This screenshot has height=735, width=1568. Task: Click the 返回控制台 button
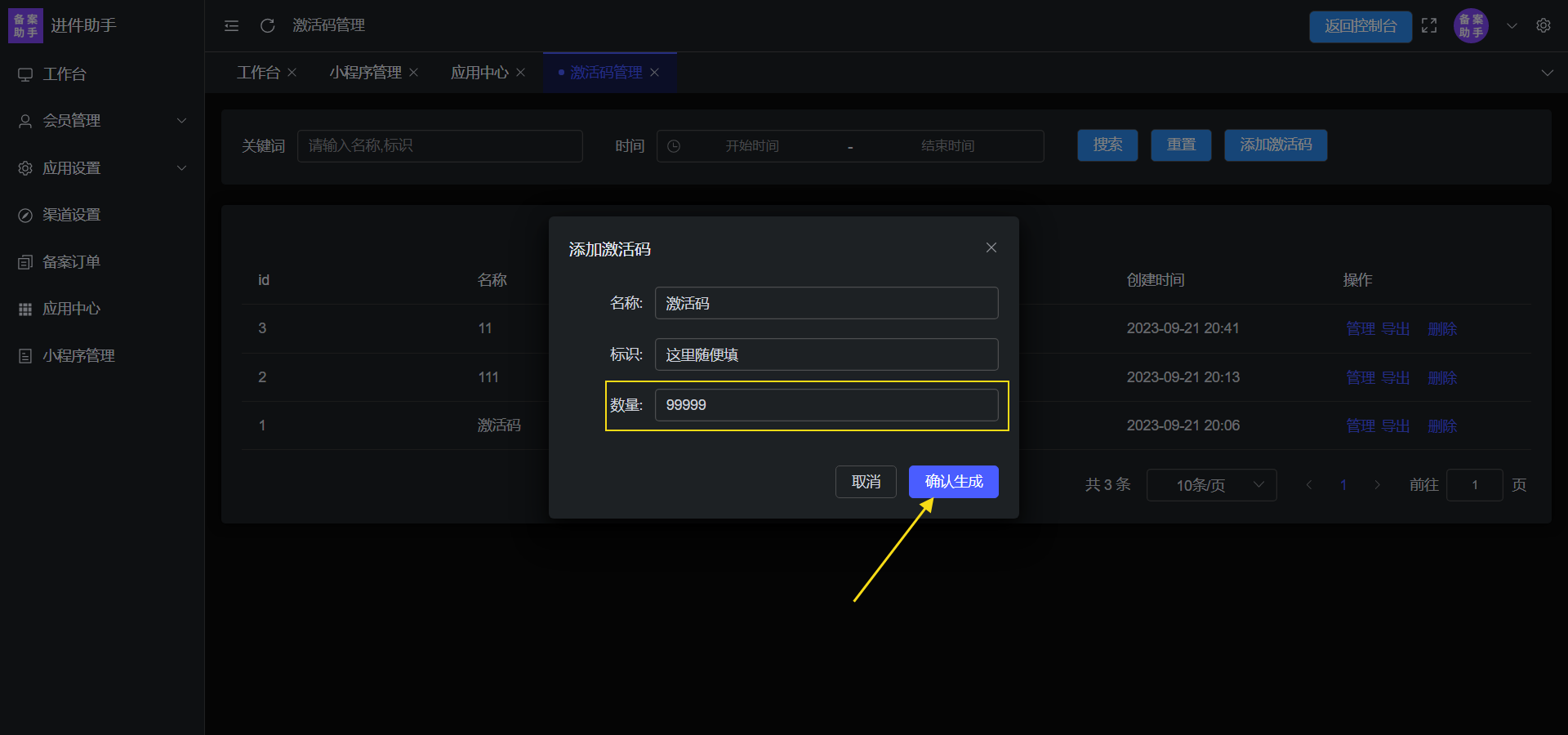coord(1360,26)
